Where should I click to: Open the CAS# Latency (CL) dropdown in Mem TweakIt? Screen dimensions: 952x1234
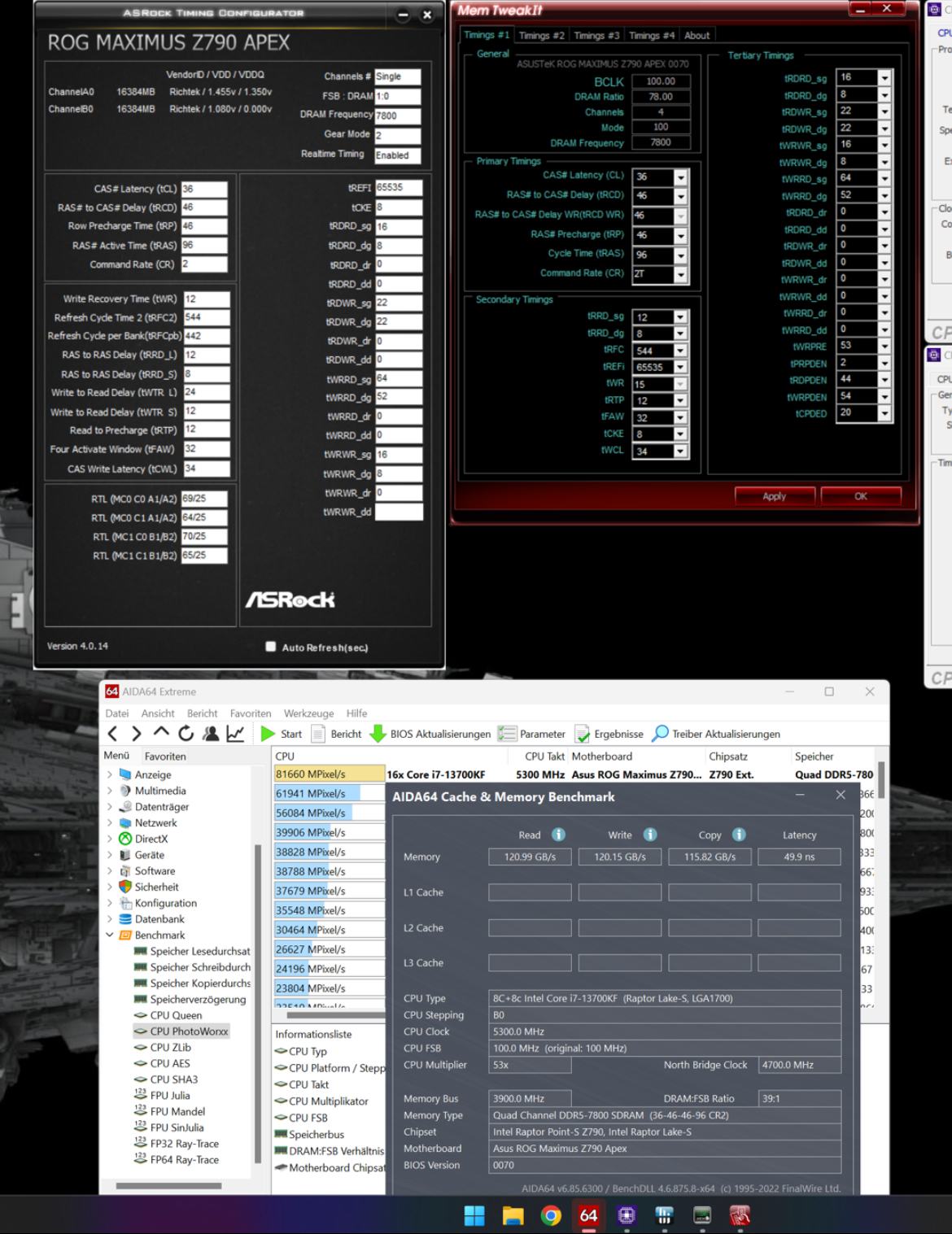pyautogui.click(x=680, y=177)
